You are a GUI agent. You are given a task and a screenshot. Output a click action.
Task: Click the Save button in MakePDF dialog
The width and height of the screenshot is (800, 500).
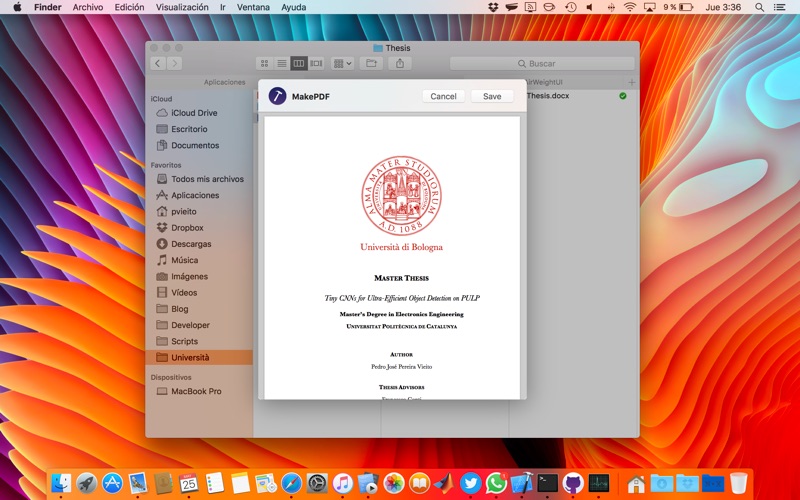[x=492, y=96]
